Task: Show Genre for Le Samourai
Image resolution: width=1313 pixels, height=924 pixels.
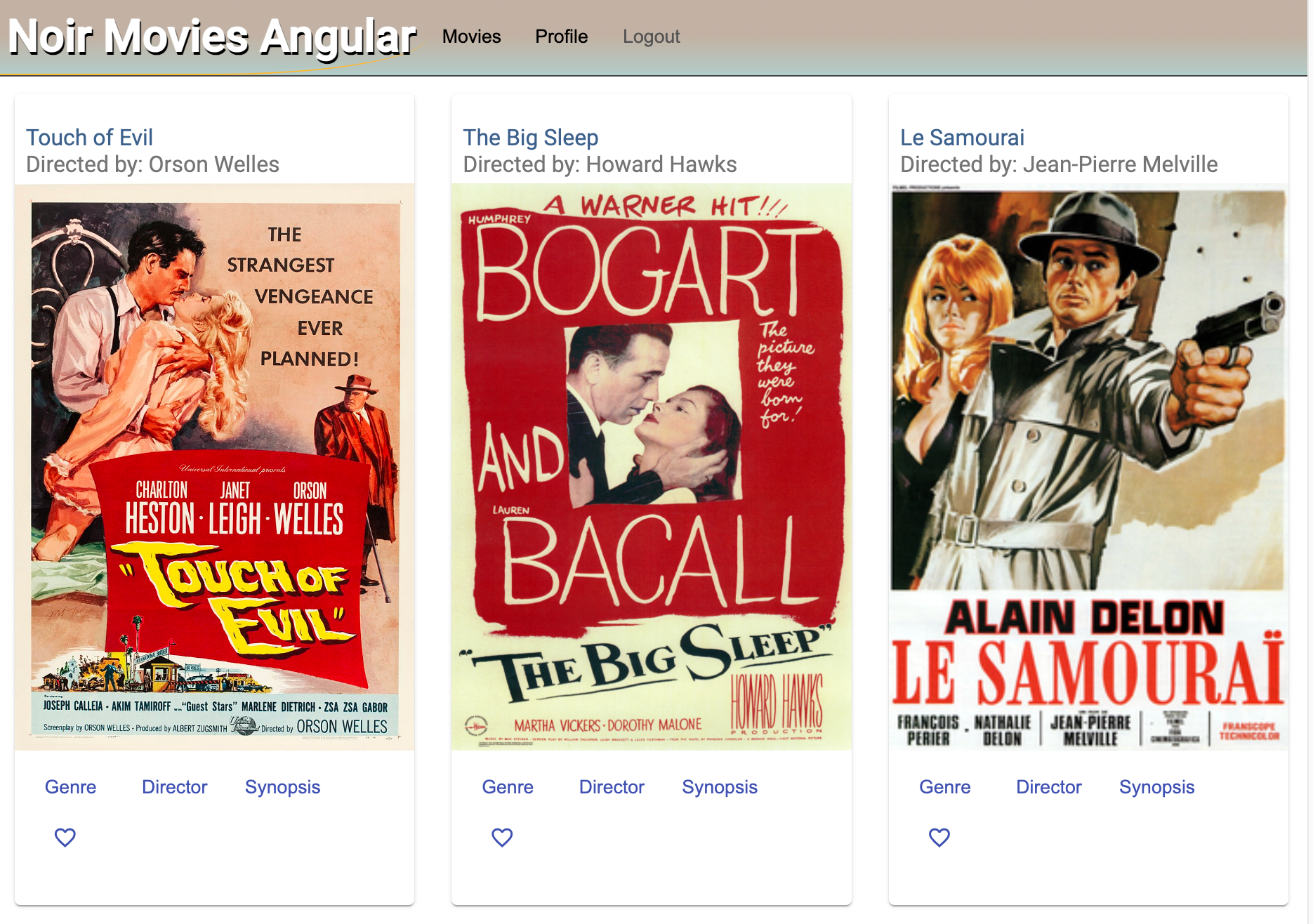Action: (945, 787)
